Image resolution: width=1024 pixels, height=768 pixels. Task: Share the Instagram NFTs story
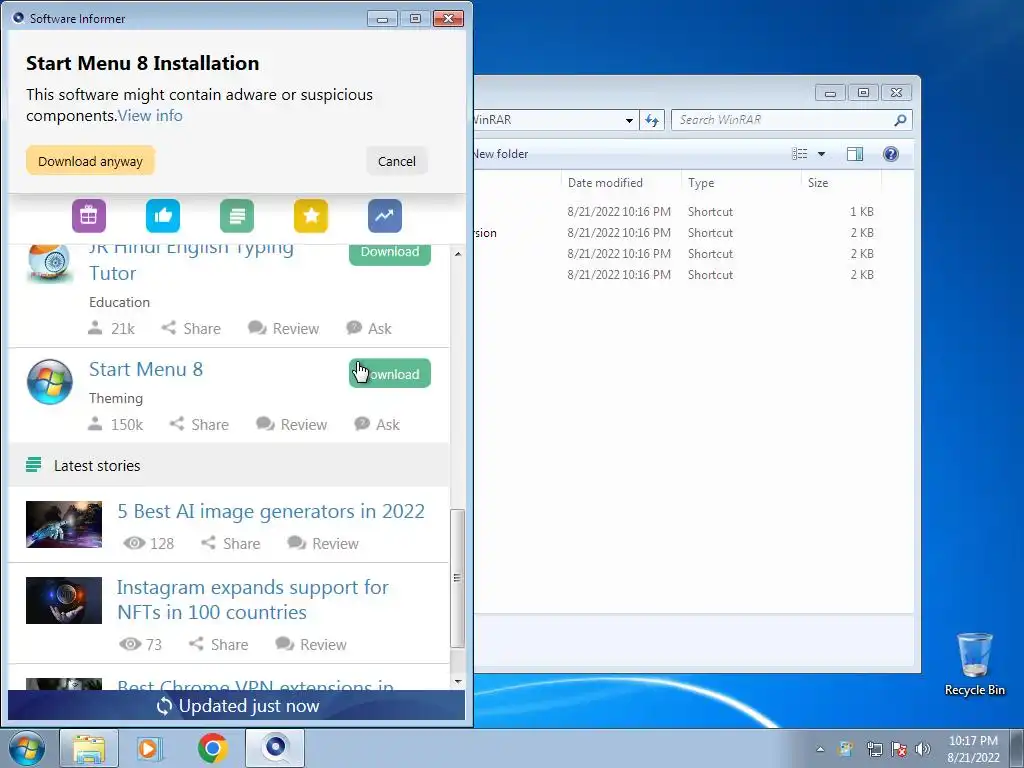[x=218, y=644]
